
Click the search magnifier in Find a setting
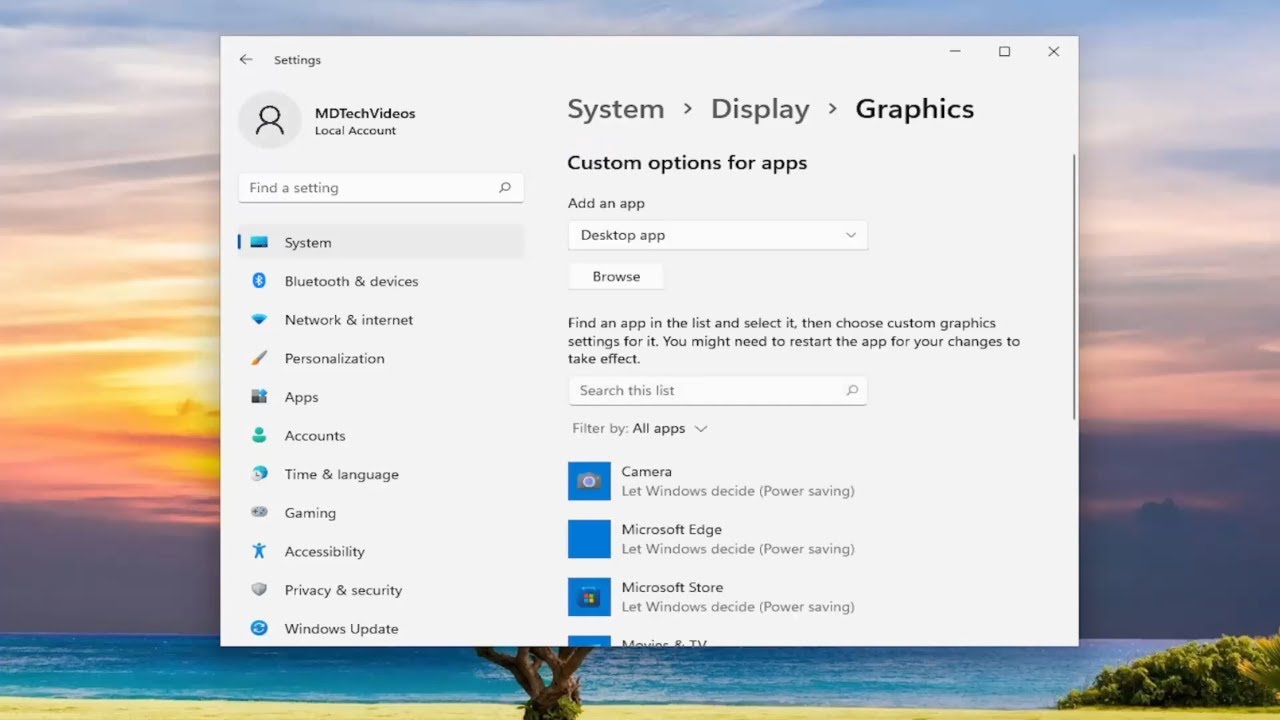pos(505,188)
